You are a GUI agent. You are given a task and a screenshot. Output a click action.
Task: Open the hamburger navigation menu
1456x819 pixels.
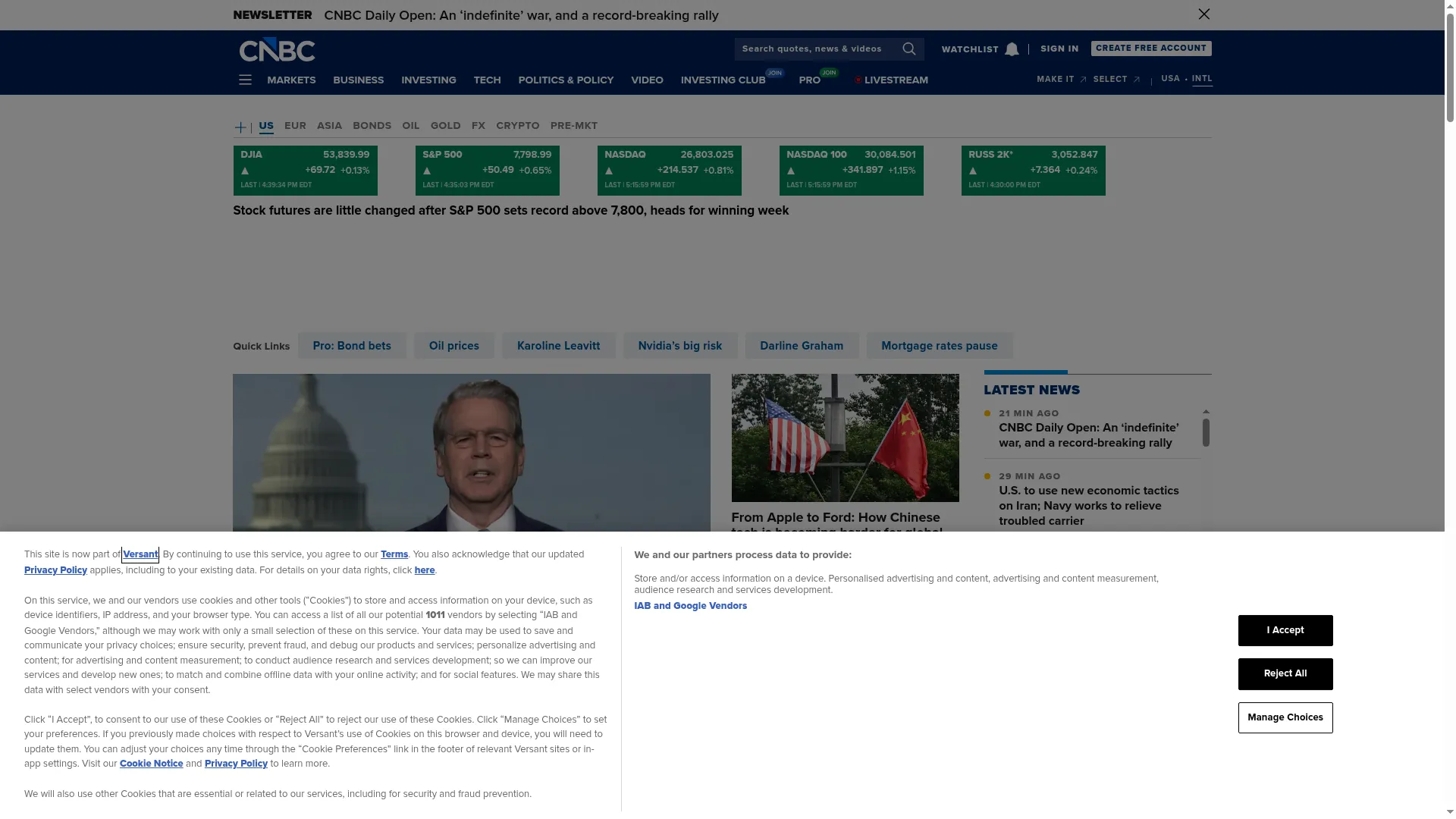point(245,80)
